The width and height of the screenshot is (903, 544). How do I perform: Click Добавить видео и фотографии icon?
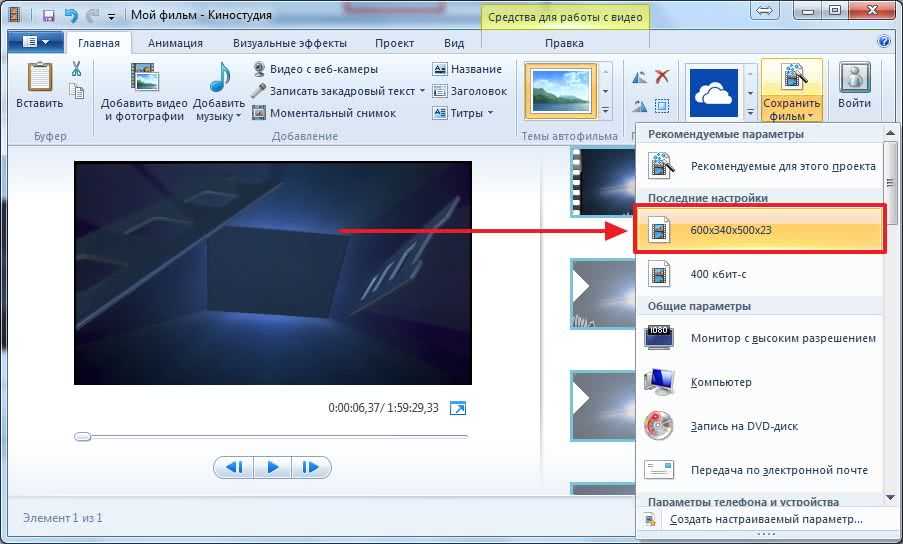coord(144,78)
